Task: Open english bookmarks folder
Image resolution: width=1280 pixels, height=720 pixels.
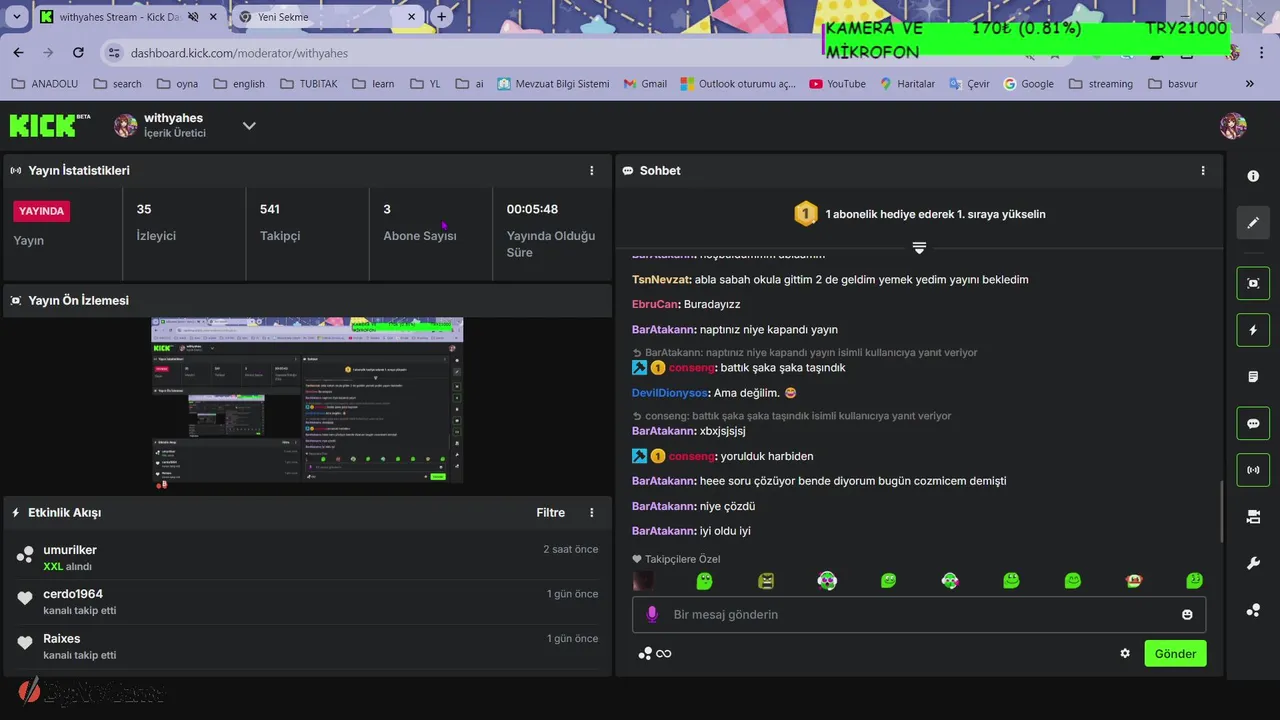Action: [239, 84]
